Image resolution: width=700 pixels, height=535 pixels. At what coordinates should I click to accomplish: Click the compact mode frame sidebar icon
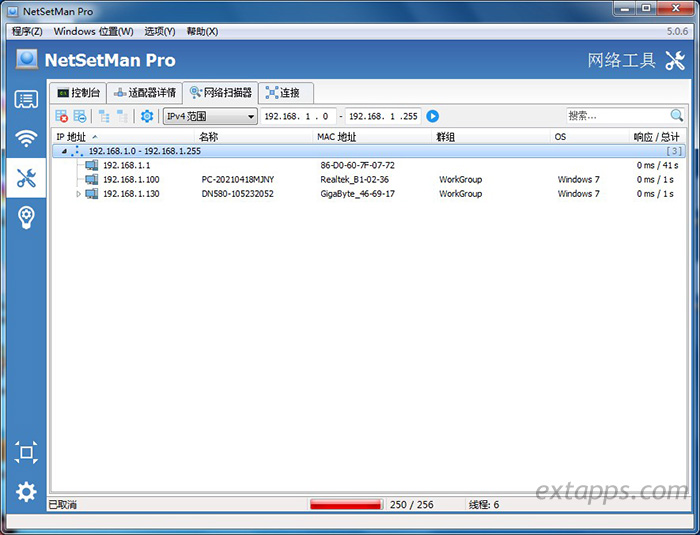point(26,452)
